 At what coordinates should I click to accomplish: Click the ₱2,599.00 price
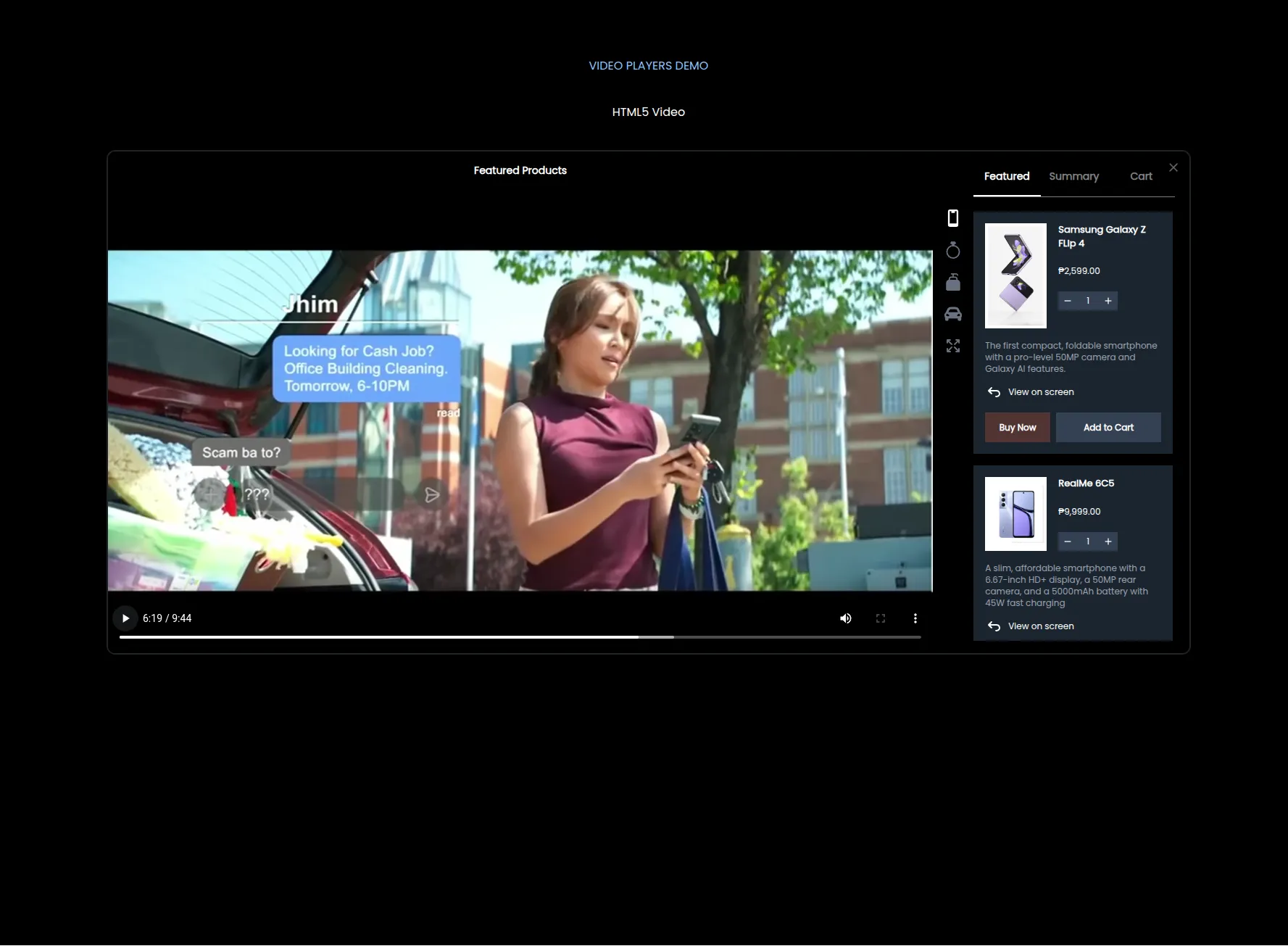[x=1079, y=271]
